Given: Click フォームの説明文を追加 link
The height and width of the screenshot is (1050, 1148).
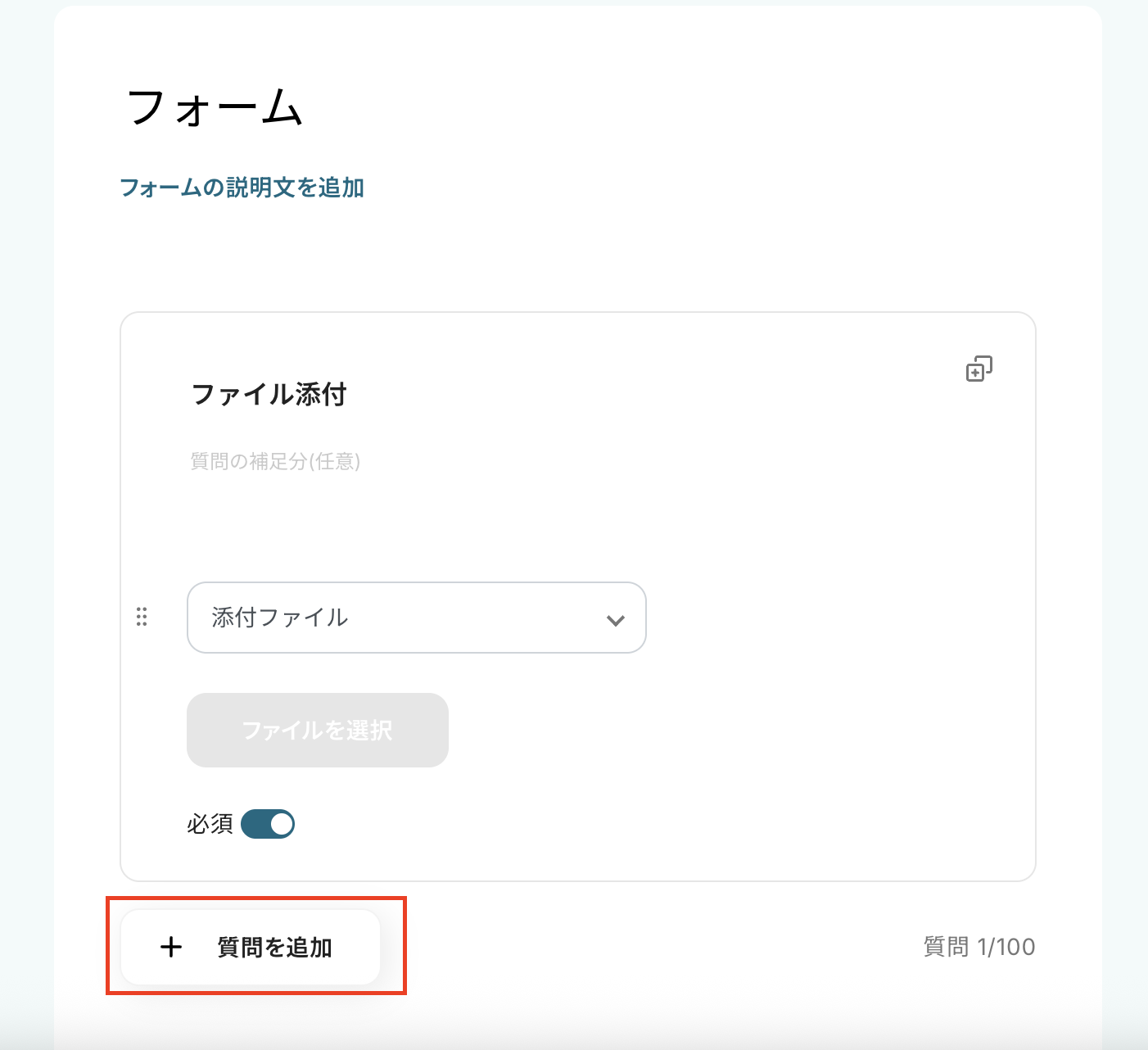Looking at the screenshot, I should [242, 188].
